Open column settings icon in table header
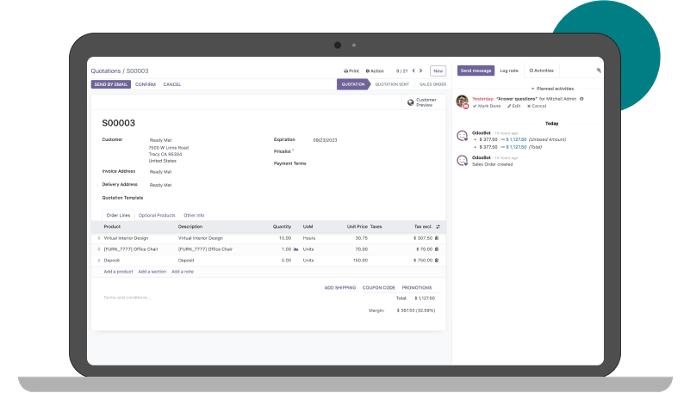 pyautogui.click(x=438, y=227)
